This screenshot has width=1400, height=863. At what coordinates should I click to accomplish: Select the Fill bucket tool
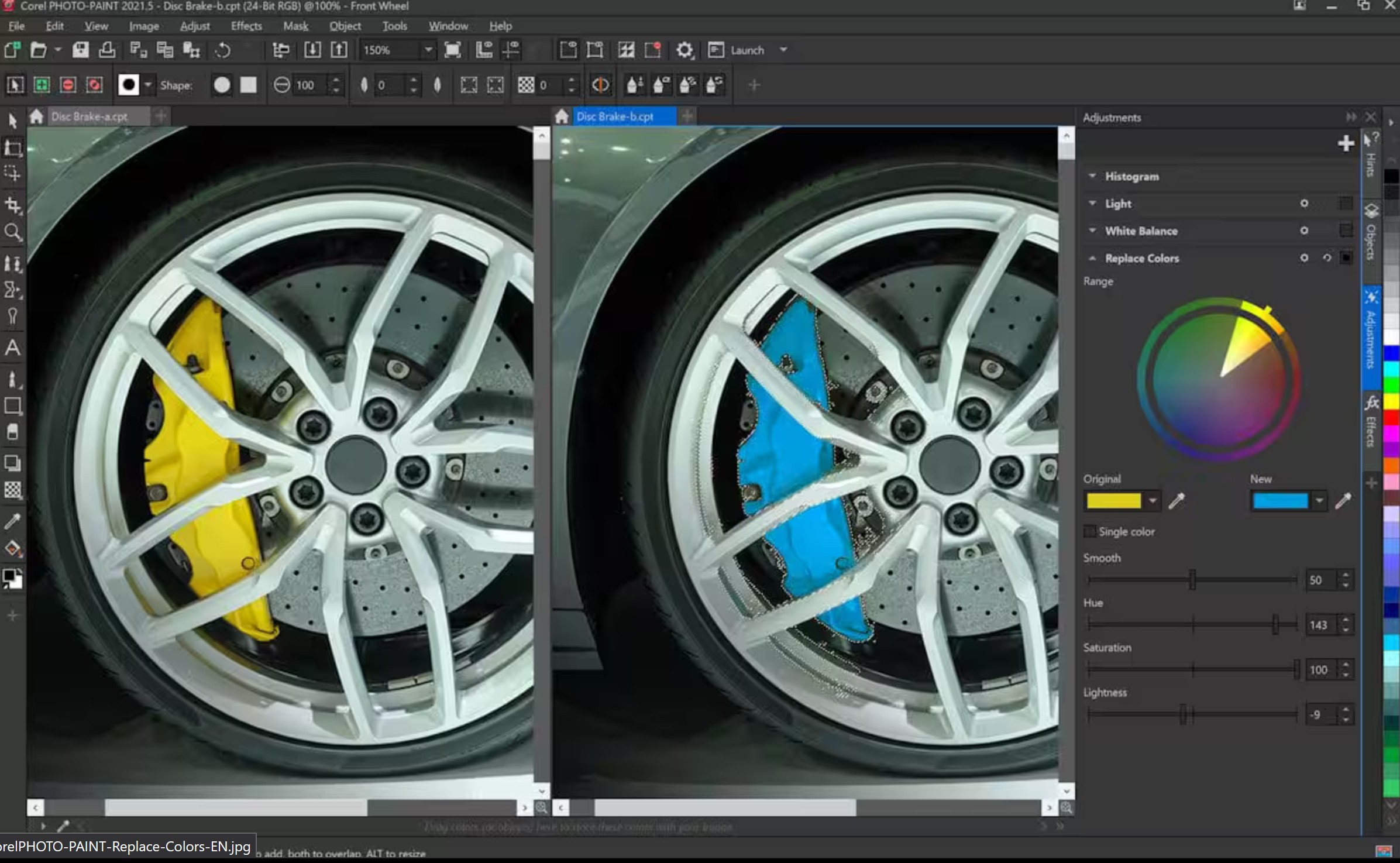(12, 549)
